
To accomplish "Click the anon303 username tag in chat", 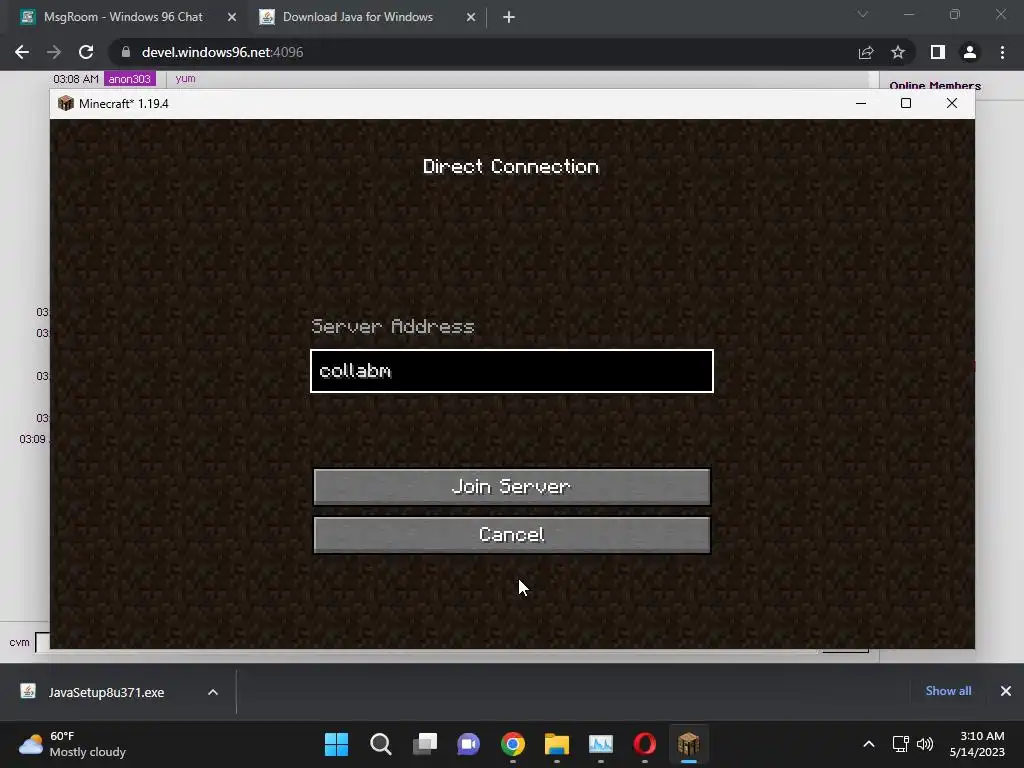I will coord(129,79).
